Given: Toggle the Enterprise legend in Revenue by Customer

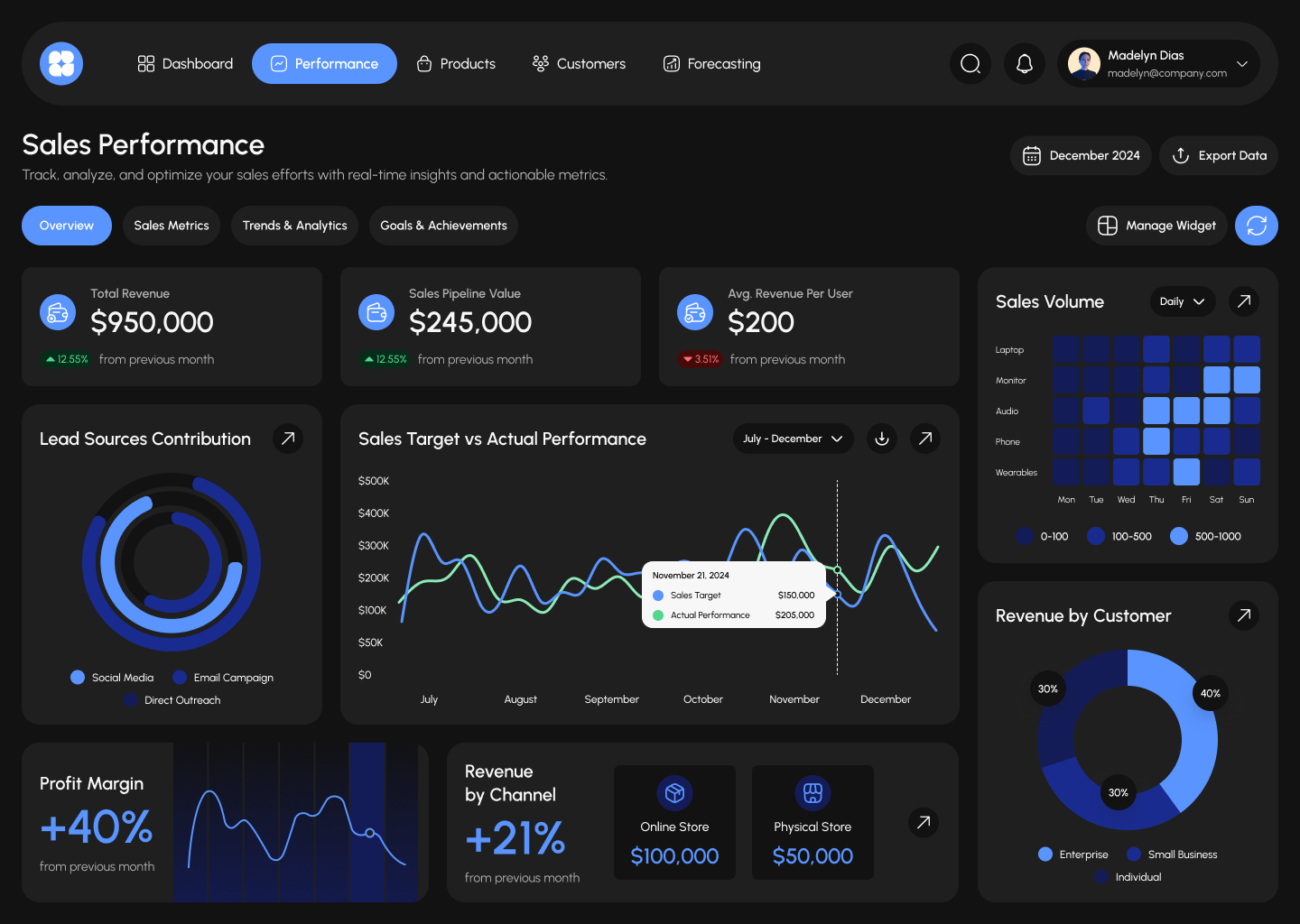Looking at the screenshot, I should [x=1073, y=854].
